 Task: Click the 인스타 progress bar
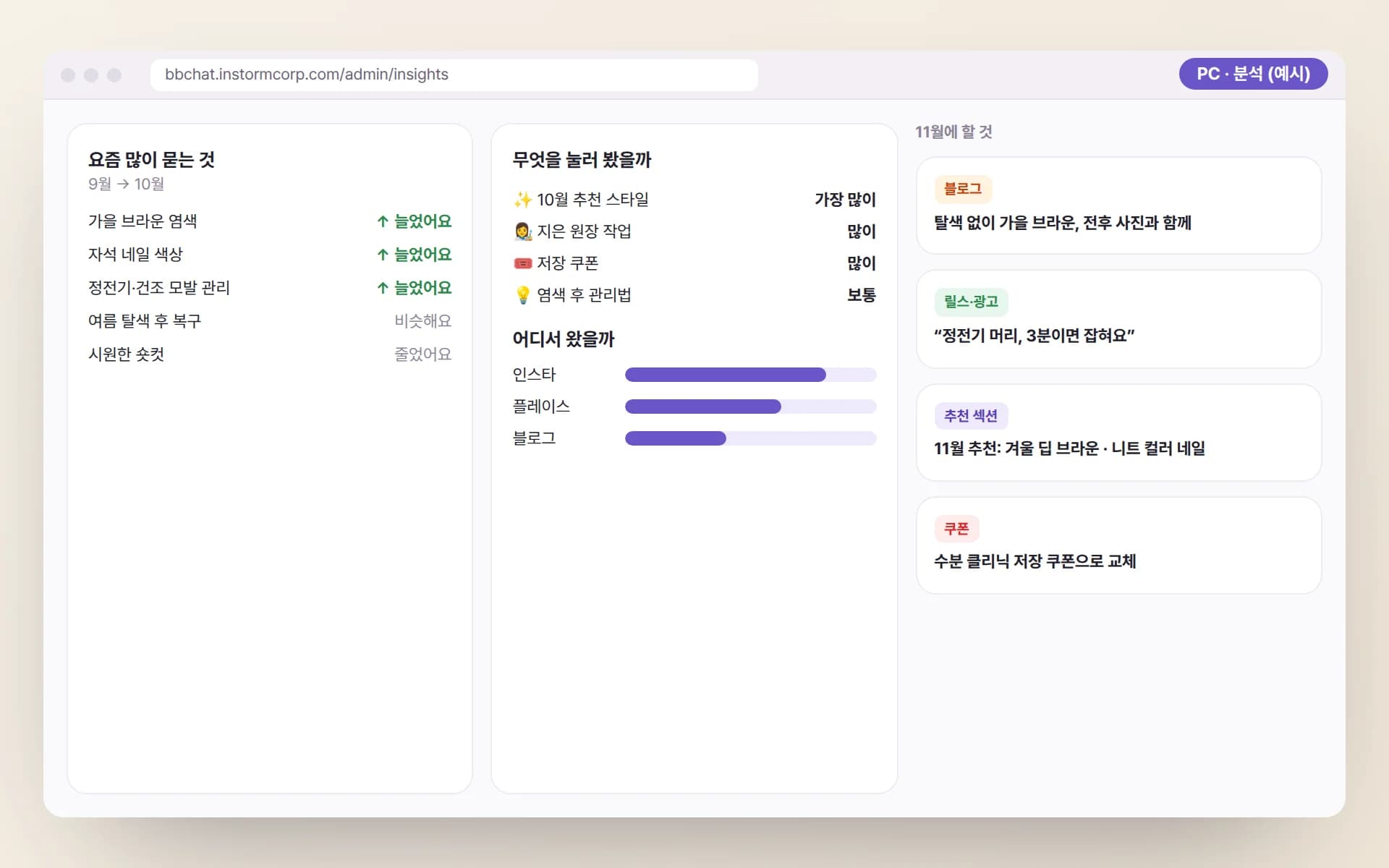[750, 375]
